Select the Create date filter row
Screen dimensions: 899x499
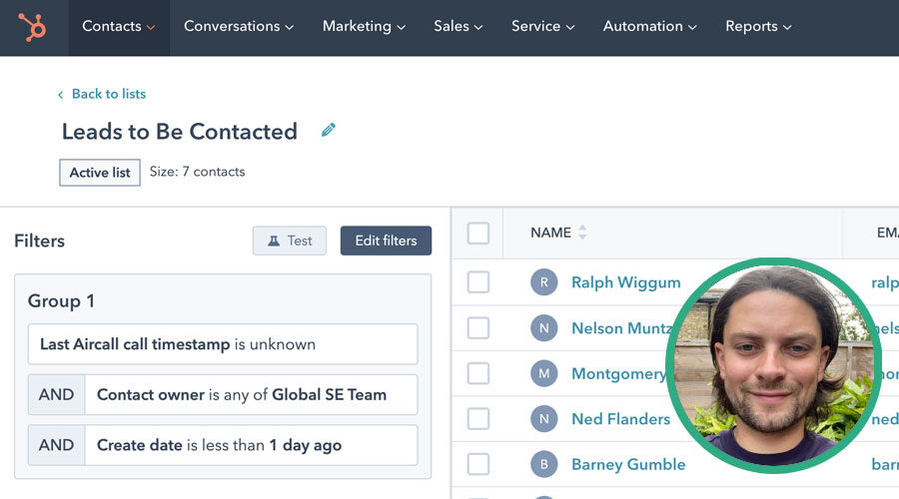(x=250, y=445)
